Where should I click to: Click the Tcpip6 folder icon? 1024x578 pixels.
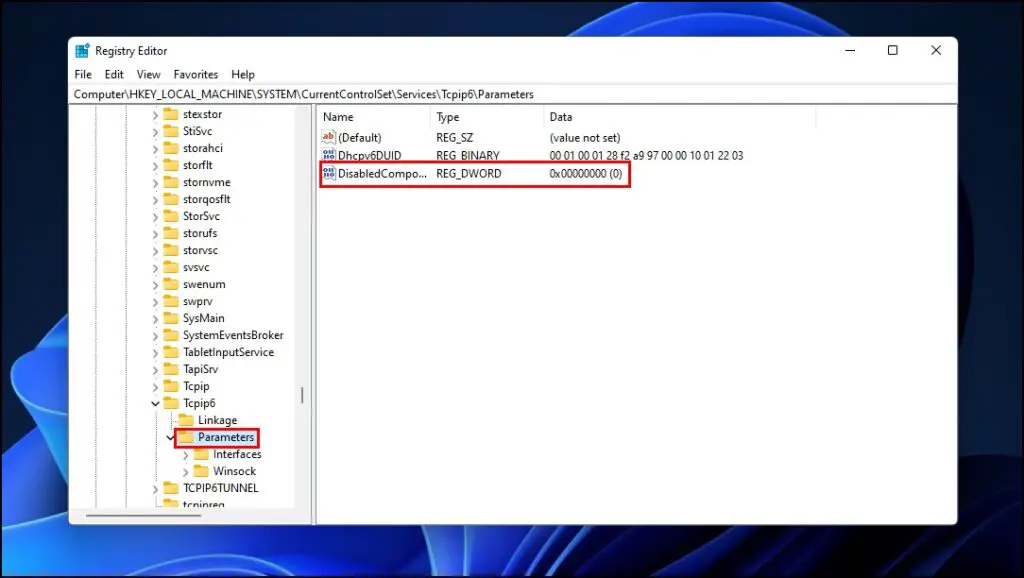tap(171, 402)
